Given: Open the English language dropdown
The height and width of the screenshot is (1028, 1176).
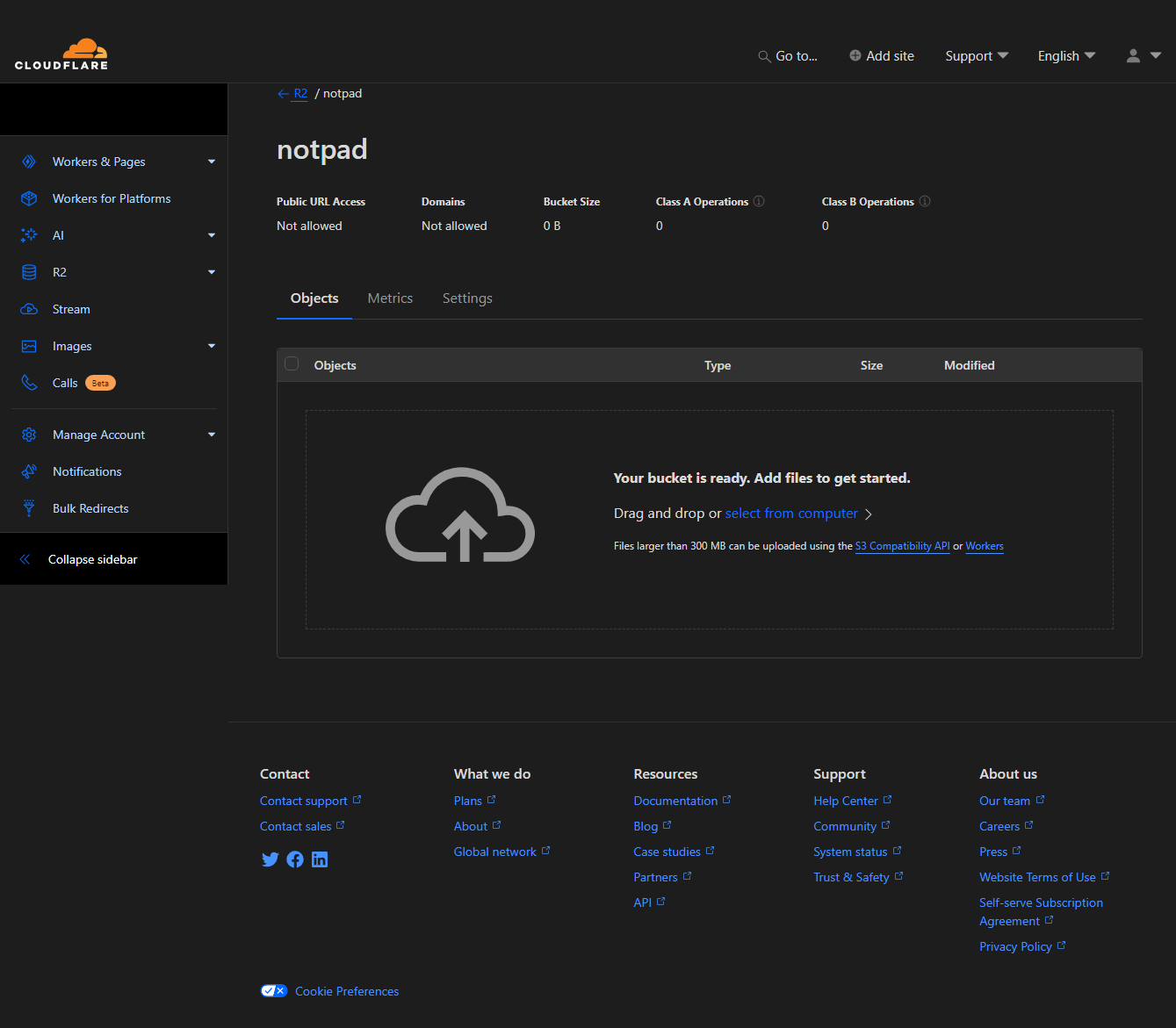Looking at the screenshot, I should (x=1066, y=56).
